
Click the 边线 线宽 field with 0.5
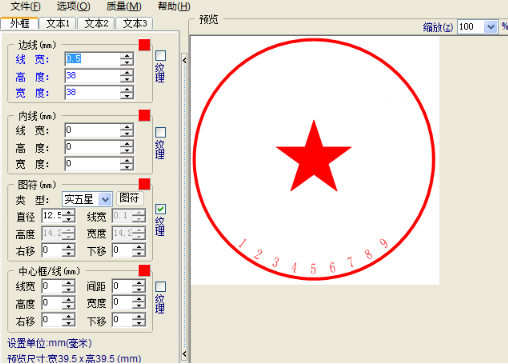[x=92, y=59]
